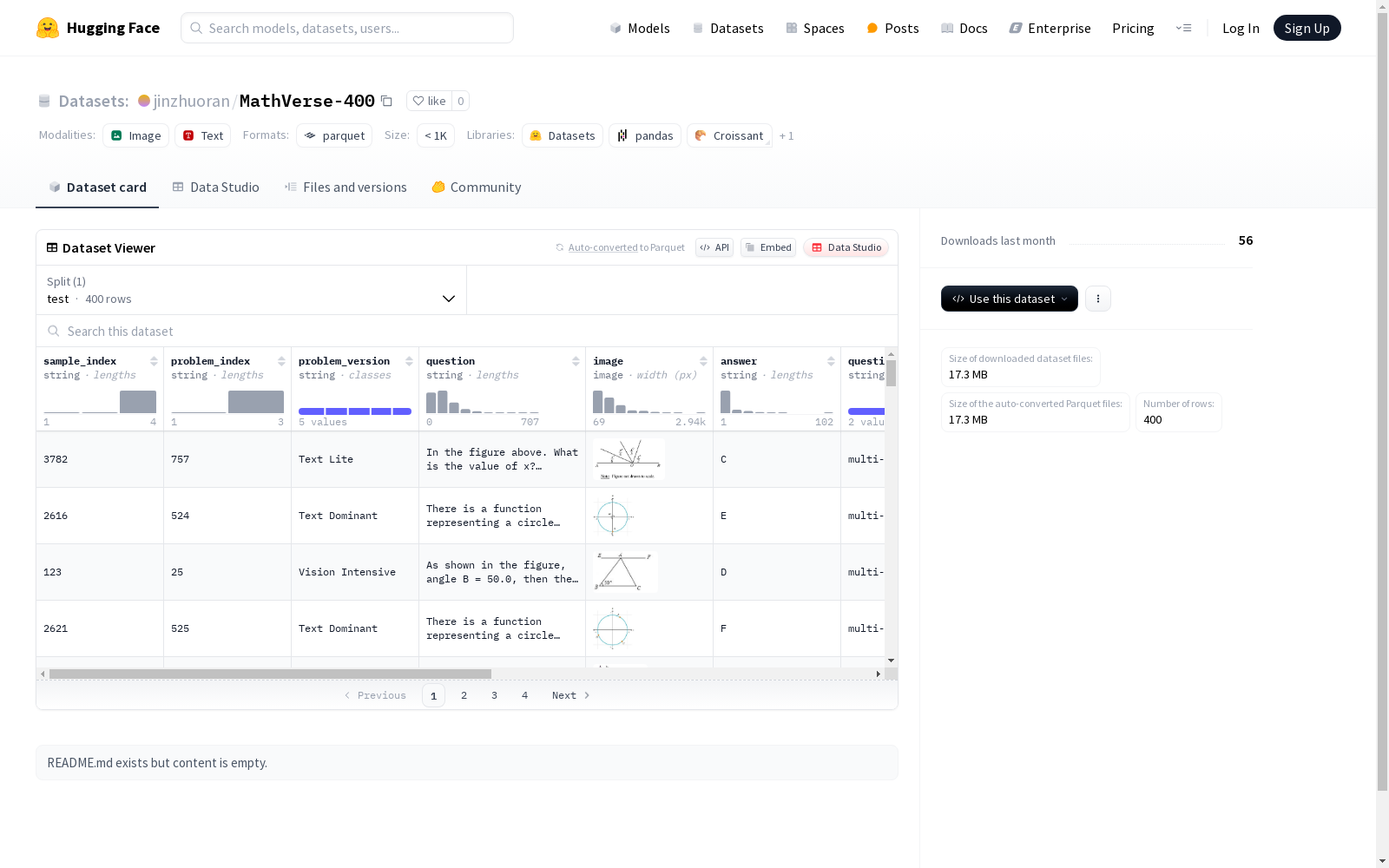
Task: Open the Datasets nav item
Action: pyautogui.click(x=727, y=28)
